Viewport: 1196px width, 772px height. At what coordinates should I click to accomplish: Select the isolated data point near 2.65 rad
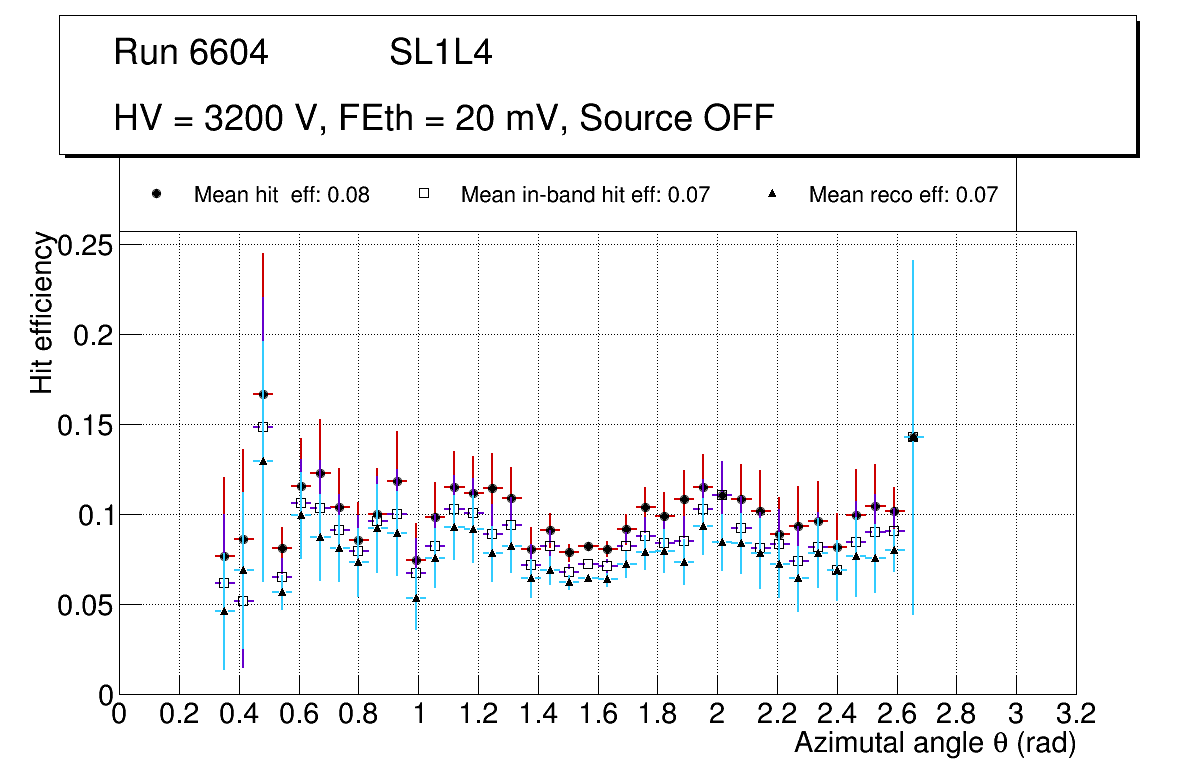912,437
